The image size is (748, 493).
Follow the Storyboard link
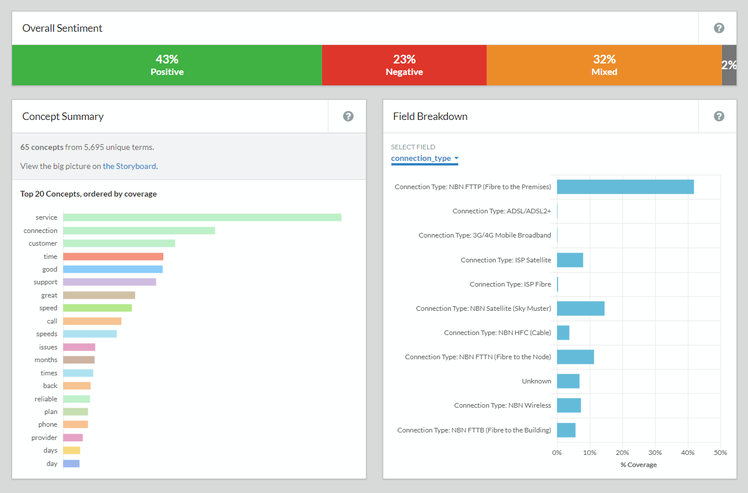pyautogui.click(x=129, y=166)
